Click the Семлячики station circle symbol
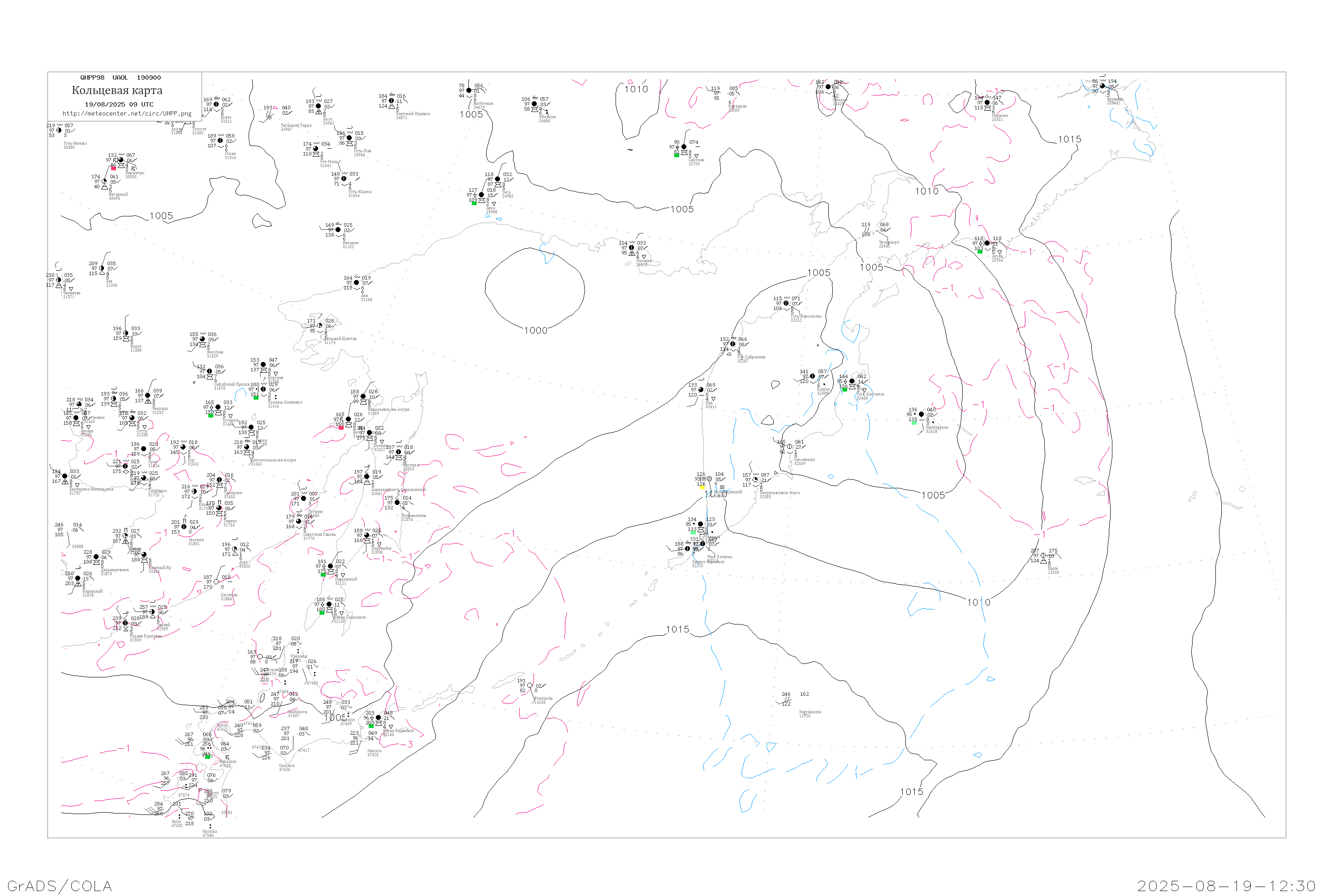This screenshot has height=896, width=1344. 790,446
